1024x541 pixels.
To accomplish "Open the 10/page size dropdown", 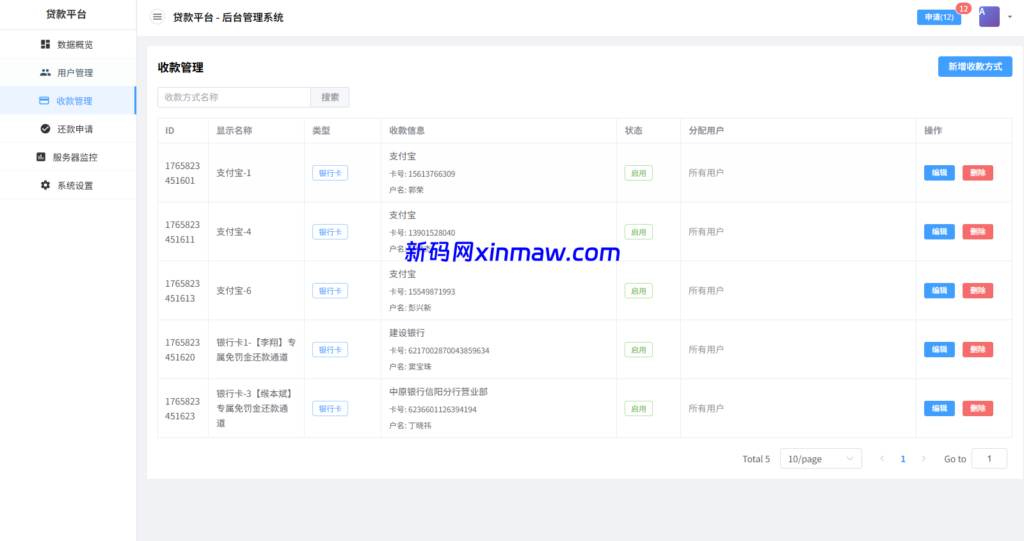I will (820, 459).
